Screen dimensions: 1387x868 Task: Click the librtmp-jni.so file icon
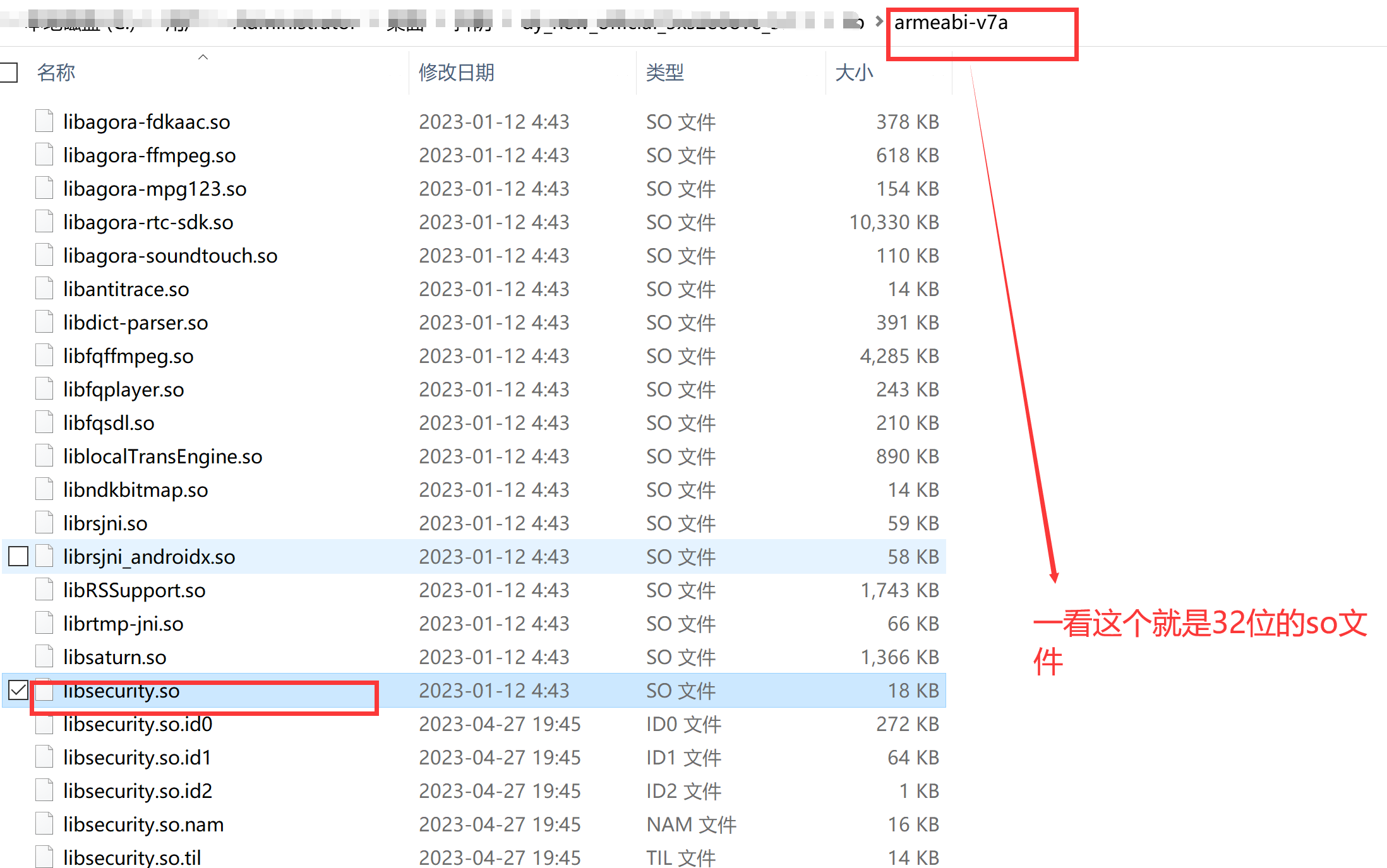[44, 623]
